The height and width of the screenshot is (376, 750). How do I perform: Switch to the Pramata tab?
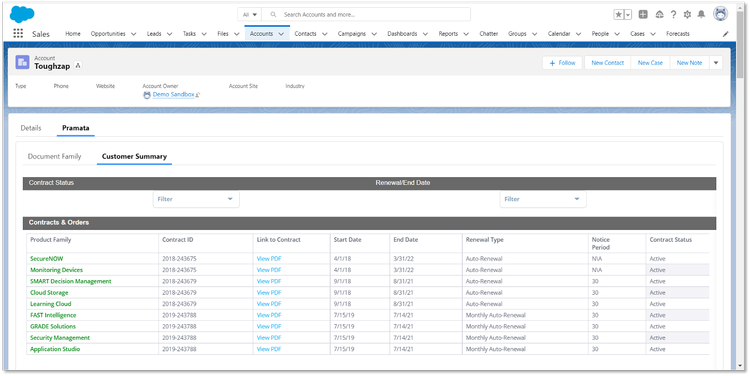[76, 128]
